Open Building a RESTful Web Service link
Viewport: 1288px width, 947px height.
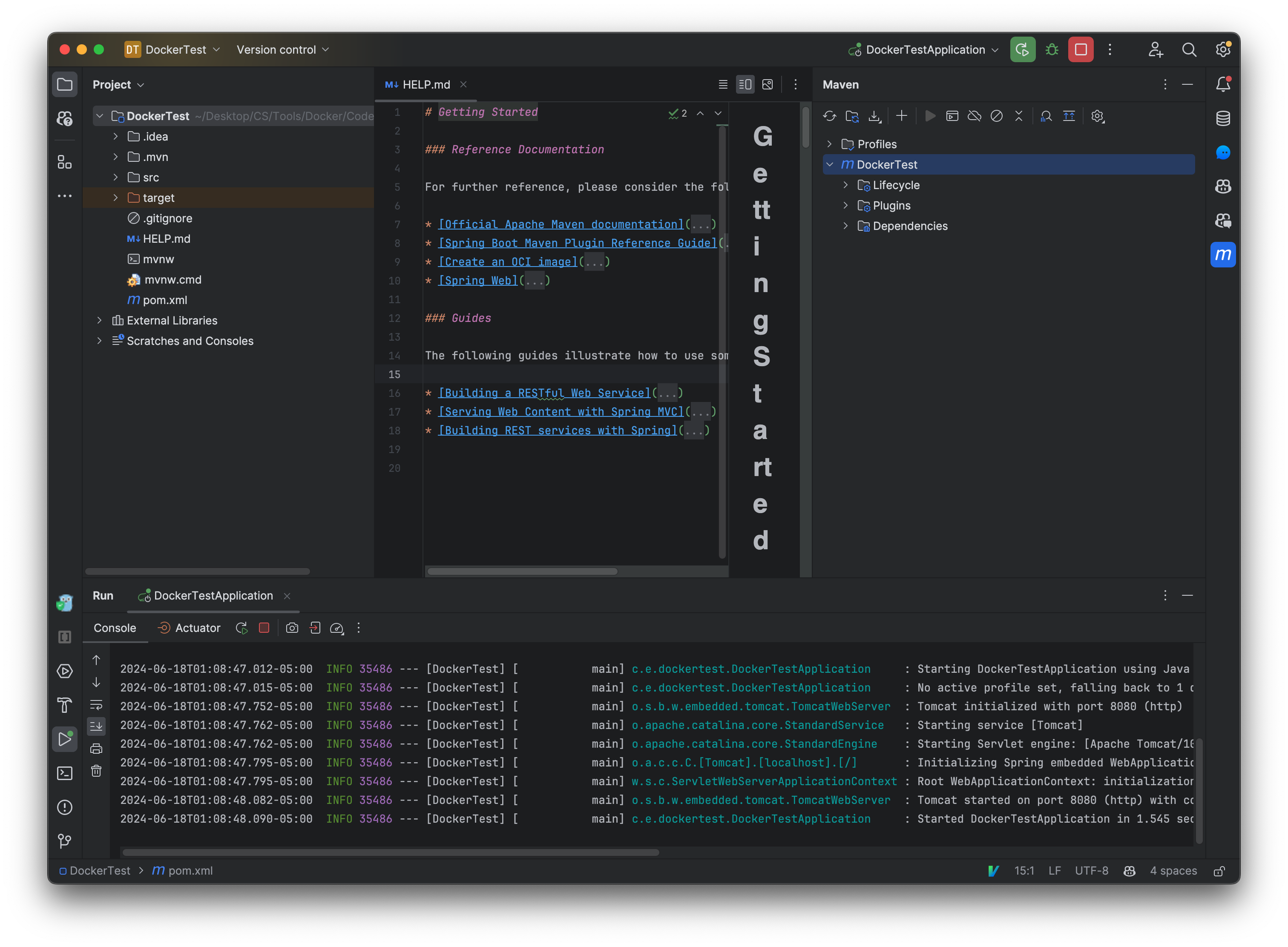[545, 393]
